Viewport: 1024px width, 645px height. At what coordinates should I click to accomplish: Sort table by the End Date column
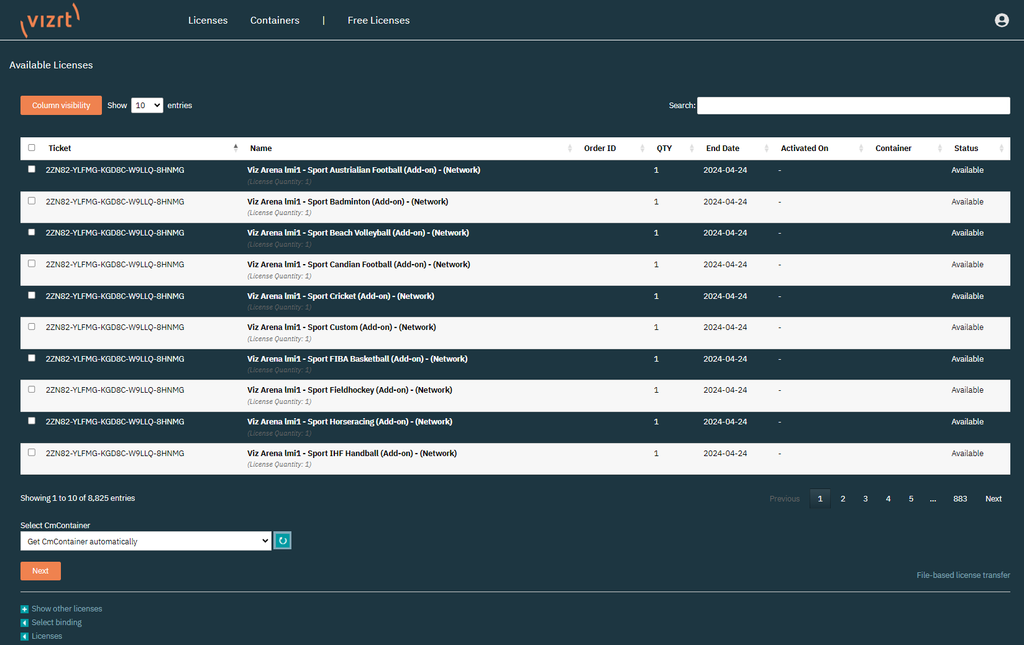[722, 148]
